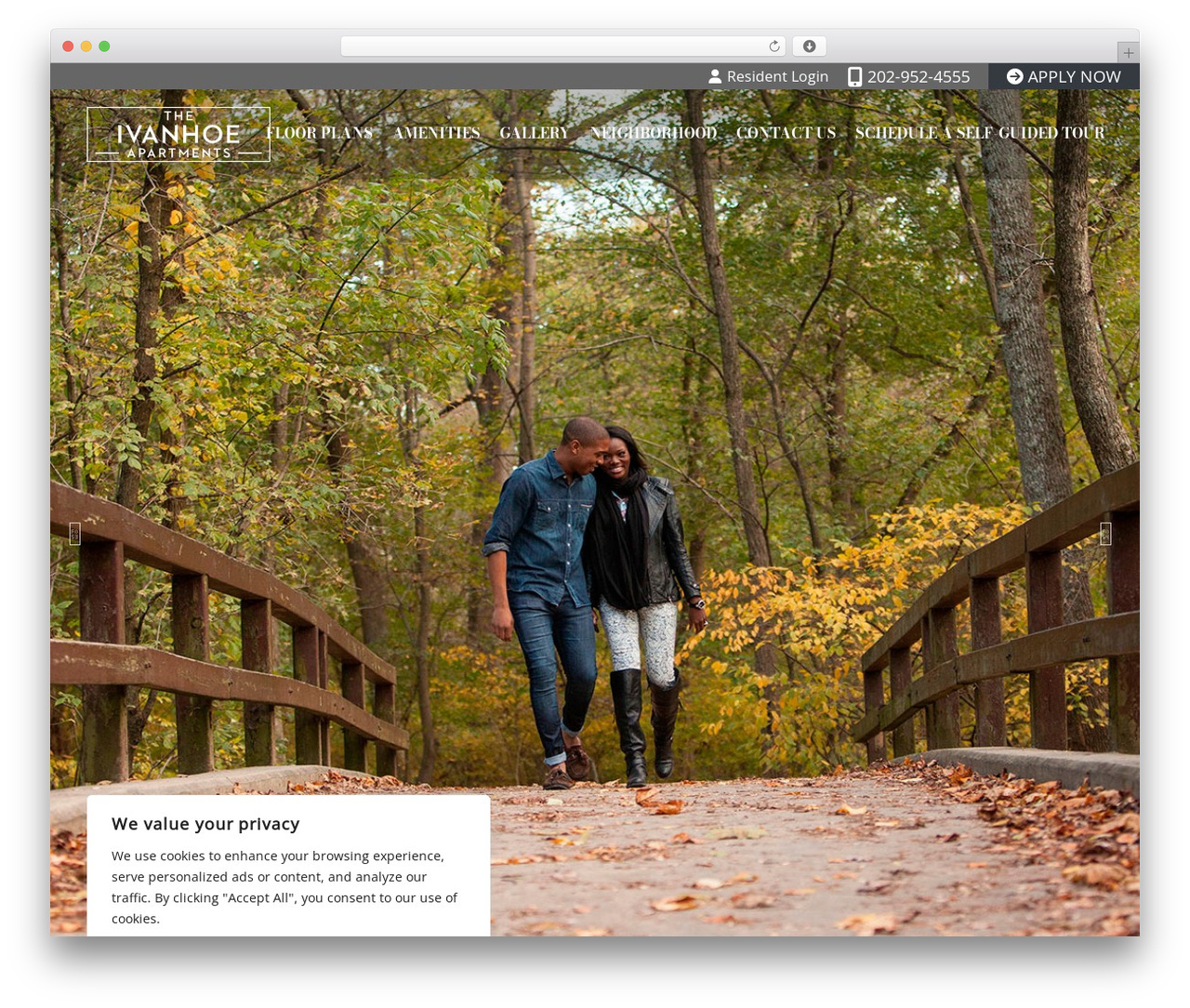1190x1008 pixels.
Task: Click the download icon in the browser toolbar
Action: 809,46
